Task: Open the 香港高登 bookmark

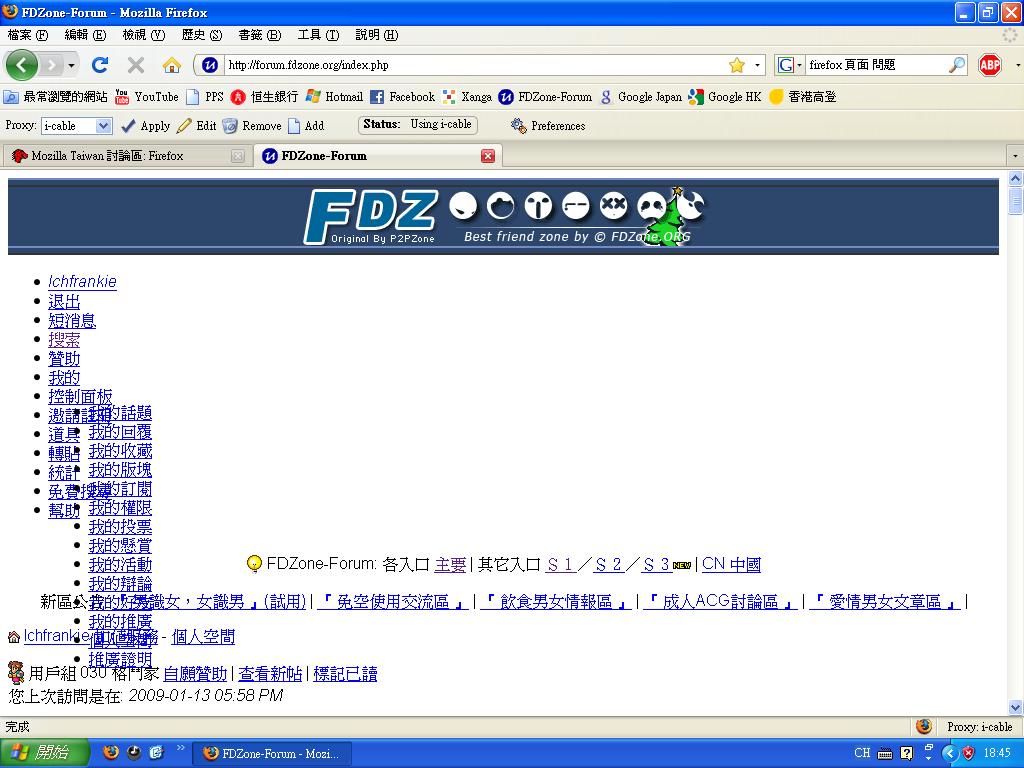Action: pyautogui.click(x=803, y=97)
